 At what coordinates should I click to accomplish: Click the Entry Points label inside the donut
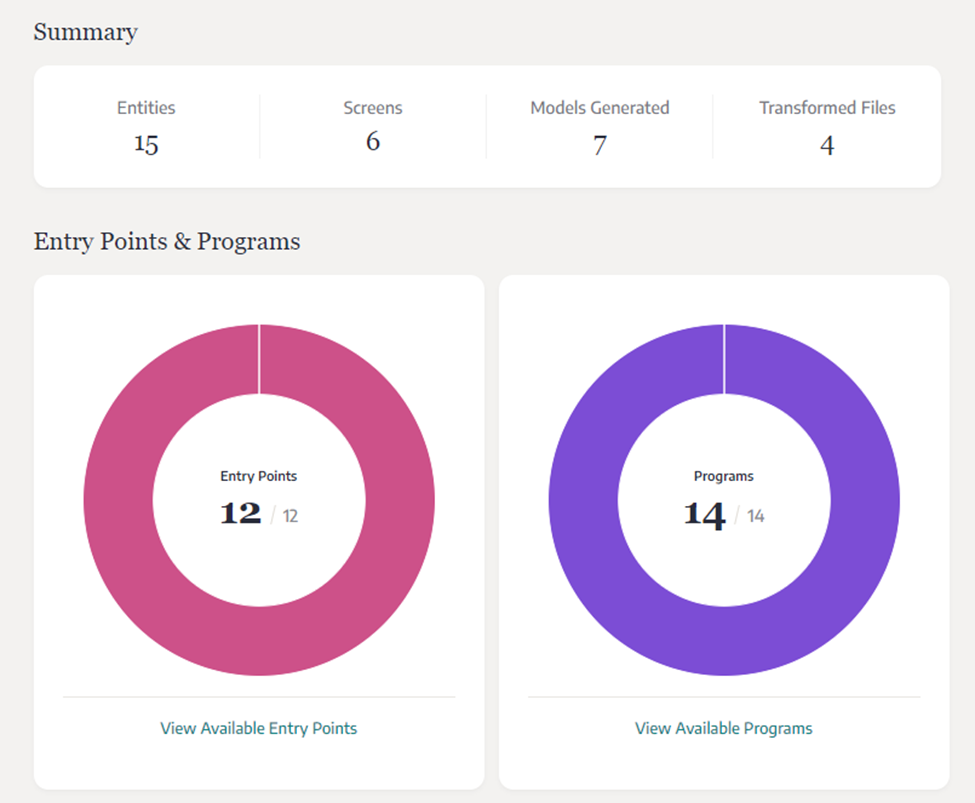coord(258,476)
